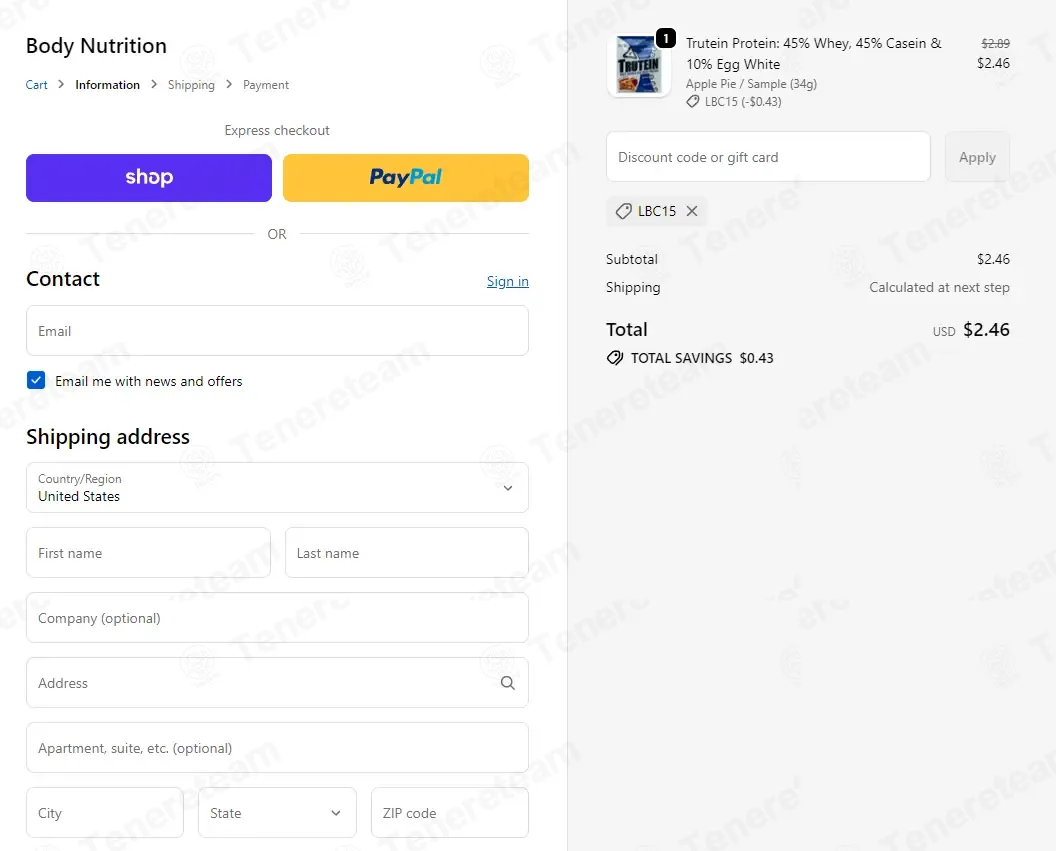Open the Country/Region dropdown
The height and width of the screenshot is (851, 1056).
click(x=277, y=487)
